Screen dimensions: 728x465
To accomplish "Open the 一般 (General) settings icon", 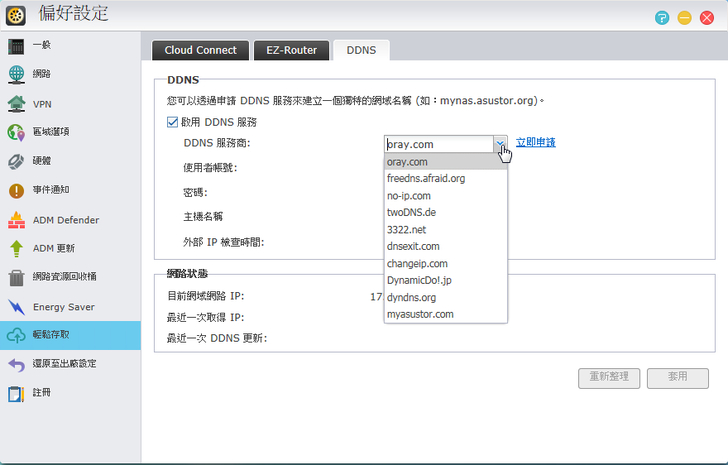I will [16, 46].
